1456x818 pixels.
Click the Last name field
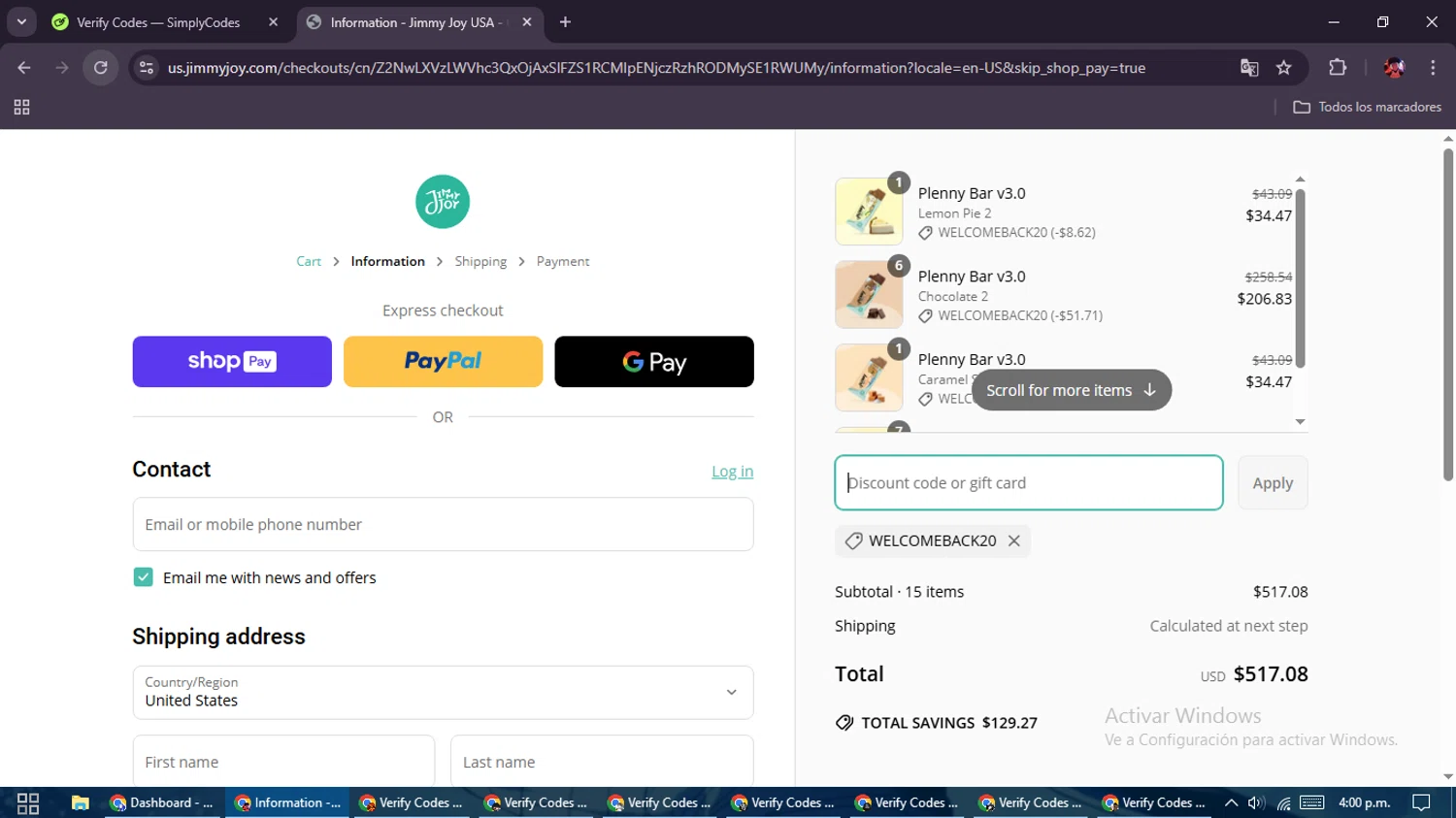click(x=602, y=762)
